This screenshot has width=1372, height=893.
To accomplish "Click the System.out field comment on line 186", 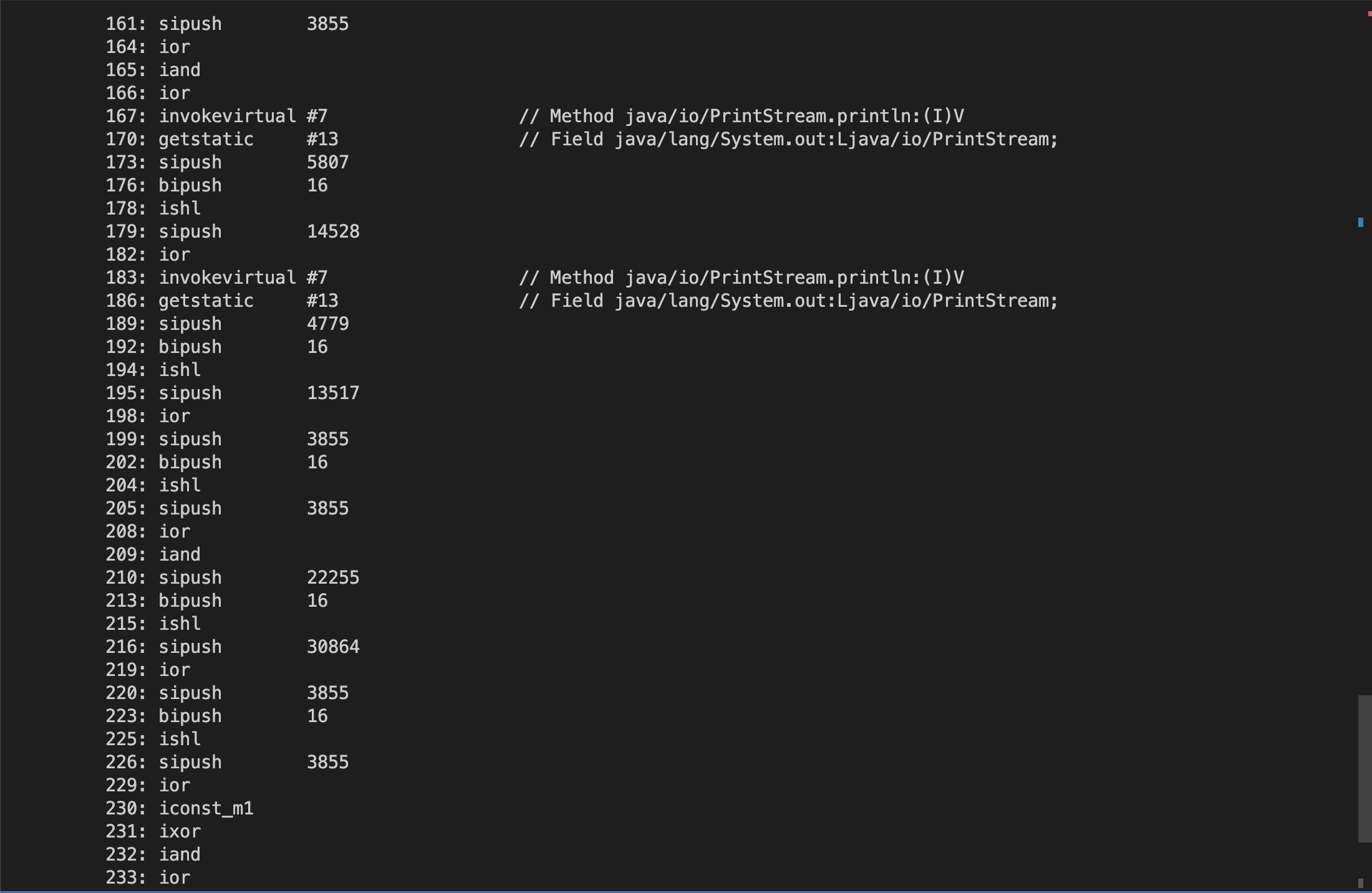I will [788, 301].
